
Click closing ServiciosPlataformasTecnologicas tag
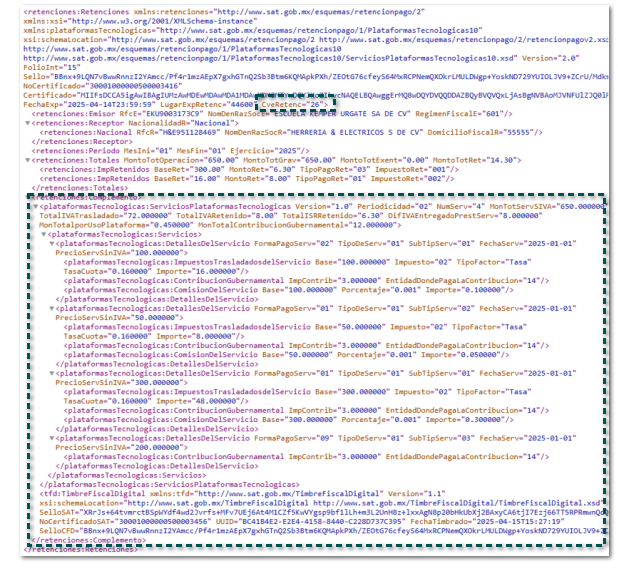coord(169,485)
